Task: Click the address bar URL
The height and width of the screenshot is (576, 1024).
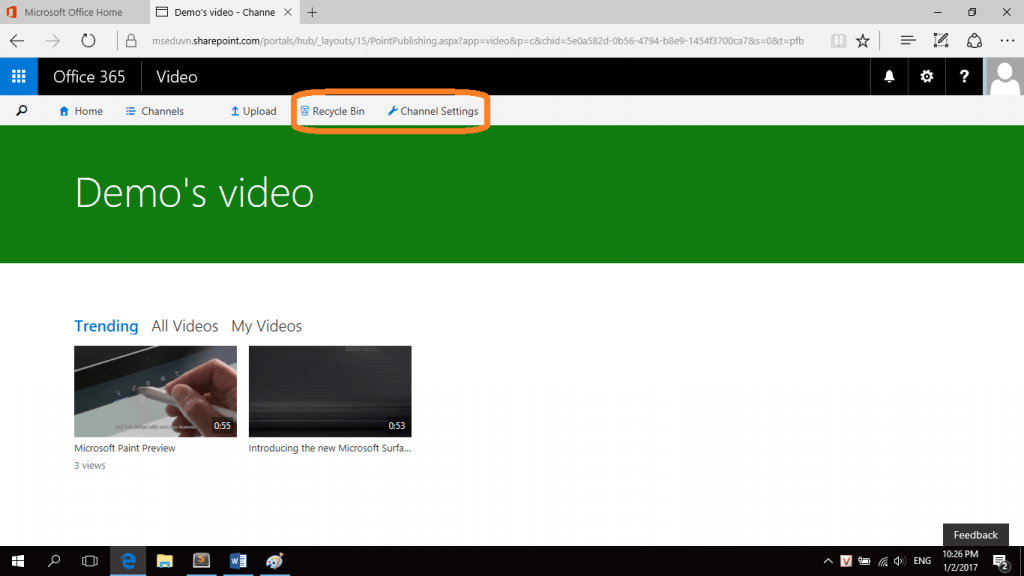Action: 478,40
